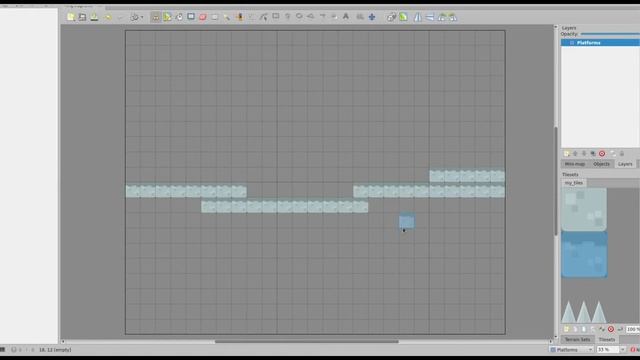Select the Edit Polygons tool
The width and height of the screenshot is (640, 360).
point(264,17)
